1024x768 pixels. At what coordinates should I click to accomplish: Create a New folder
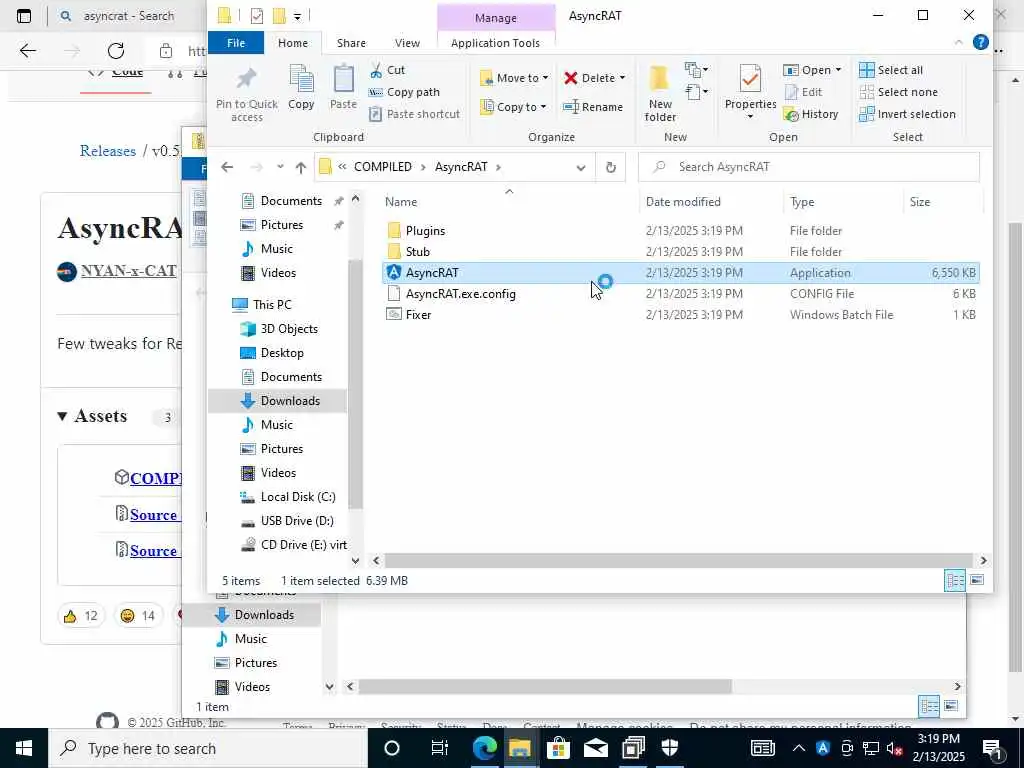pyautogui.click(x=660, y=94)
